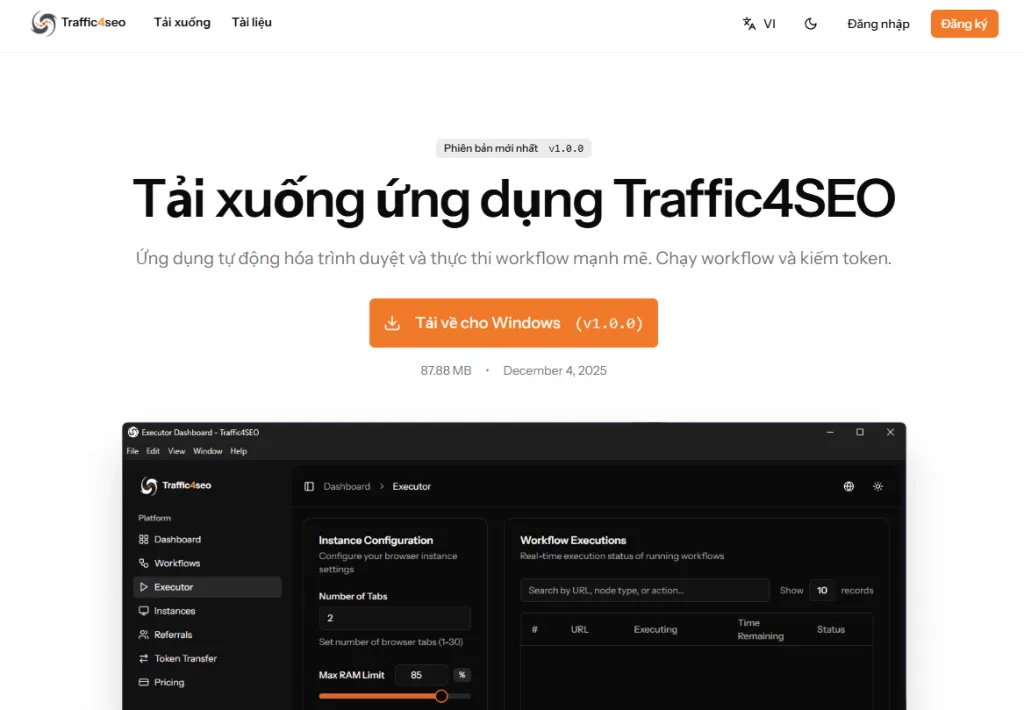Open Help menu in app window

(238, 451)
